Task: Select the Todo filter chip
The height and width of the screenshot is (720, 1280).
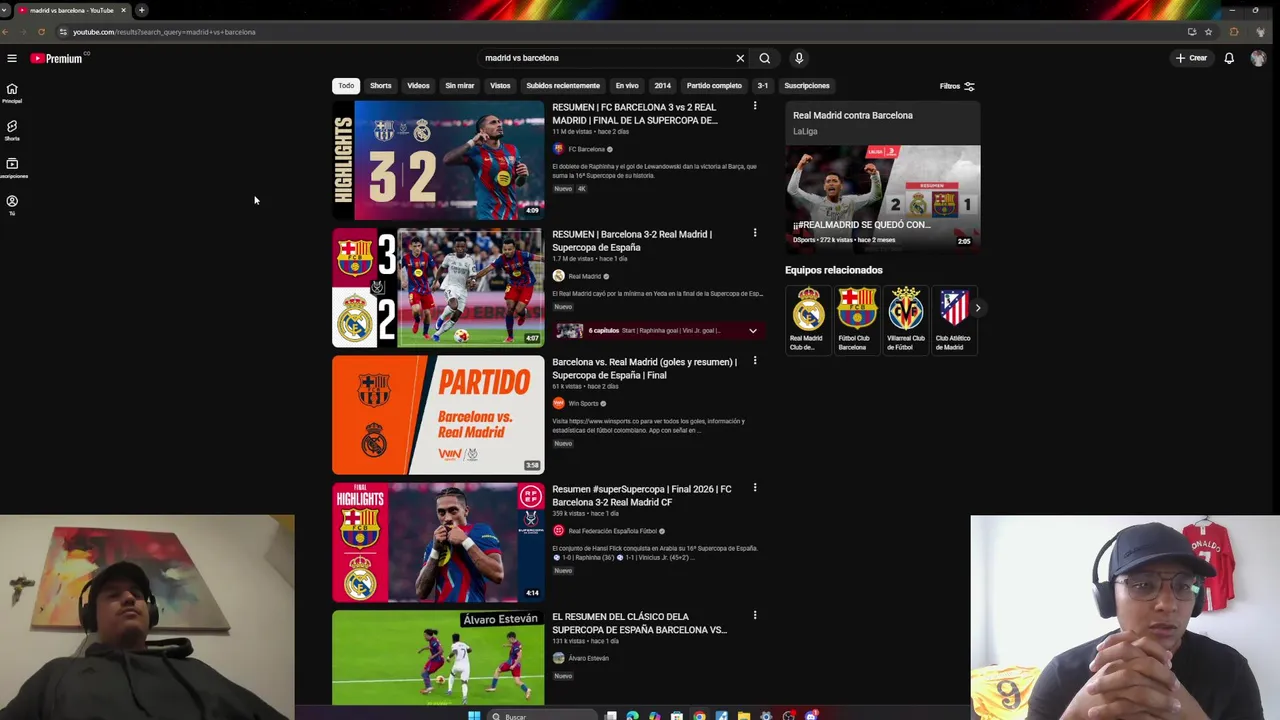Action: click(346, 86)
